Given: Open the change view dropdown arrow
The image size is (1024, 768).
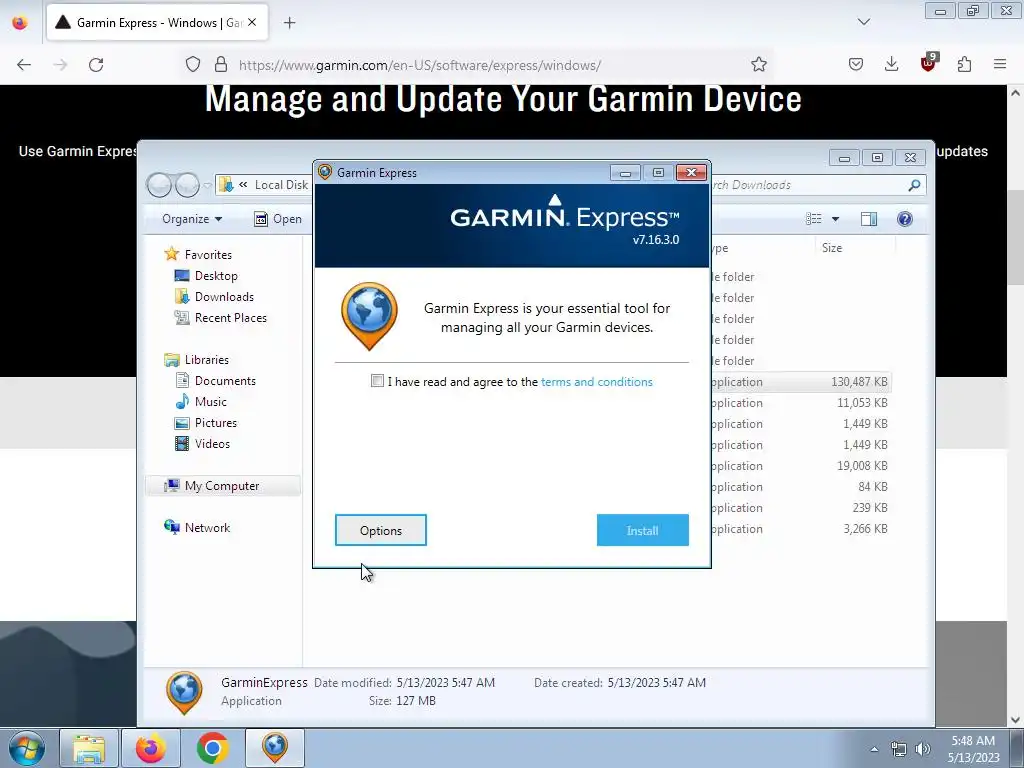Looking at the screenshot, I should (x=835, y=219).
